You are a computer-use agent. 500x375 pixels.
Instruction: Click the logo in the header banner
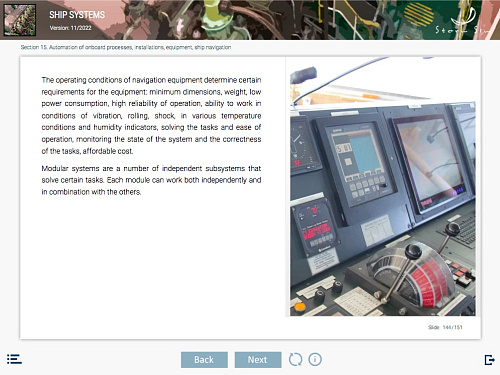[463, 22]
